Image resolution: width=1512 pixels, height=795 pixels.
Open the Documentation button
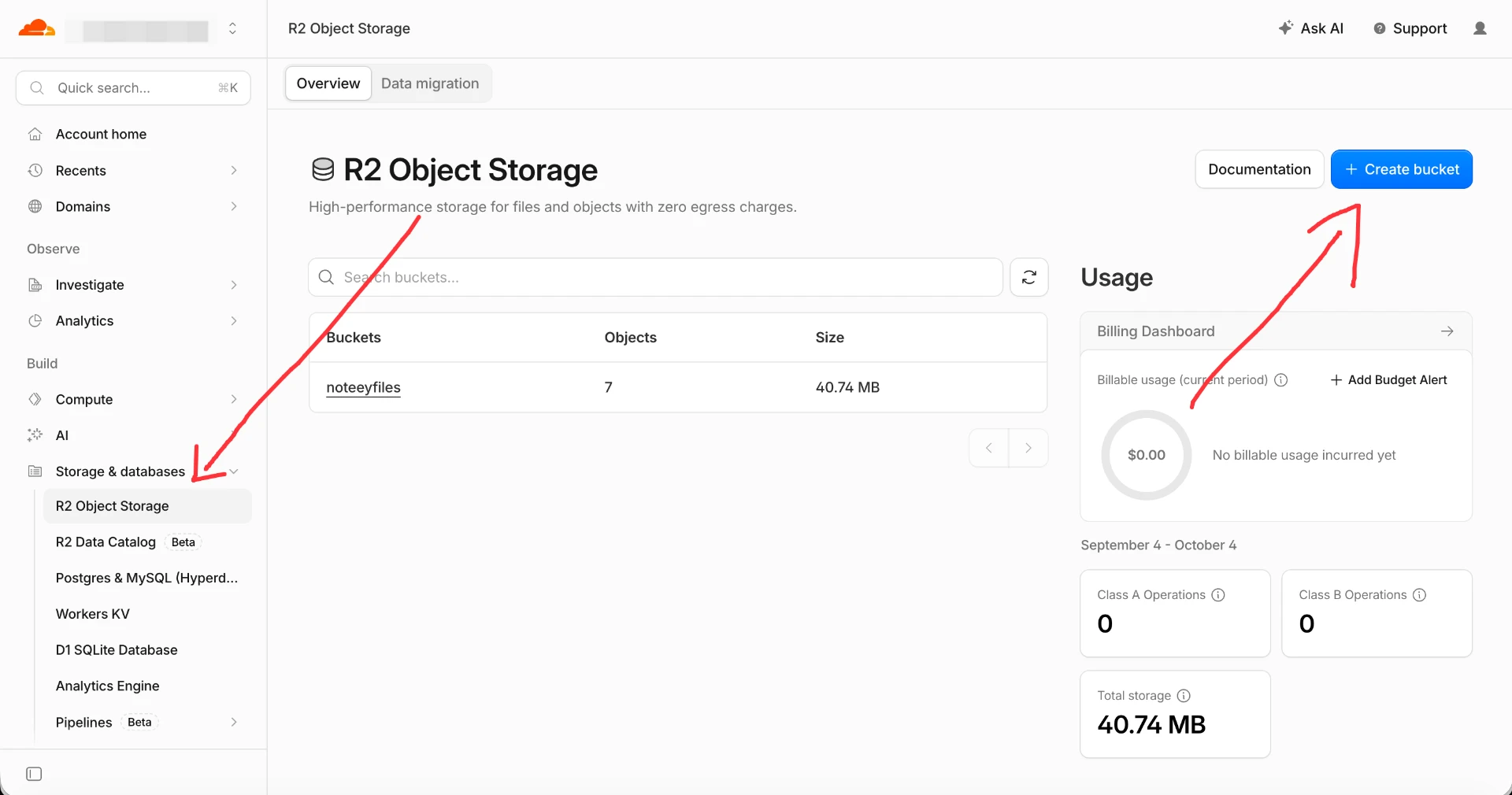point(1259,169)
